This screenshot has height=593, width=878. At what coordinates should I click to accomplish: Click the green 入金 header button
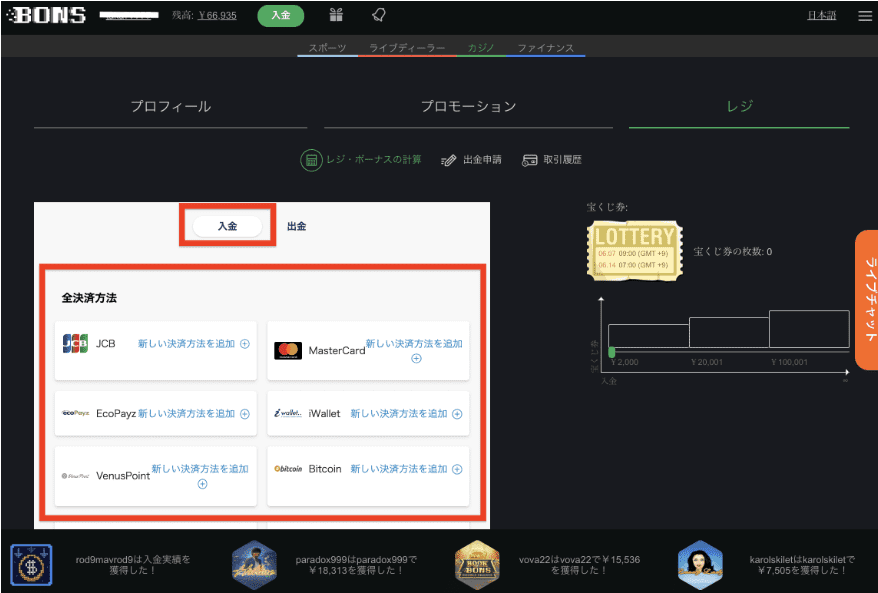pyautogui.click(x=281, y=15)
